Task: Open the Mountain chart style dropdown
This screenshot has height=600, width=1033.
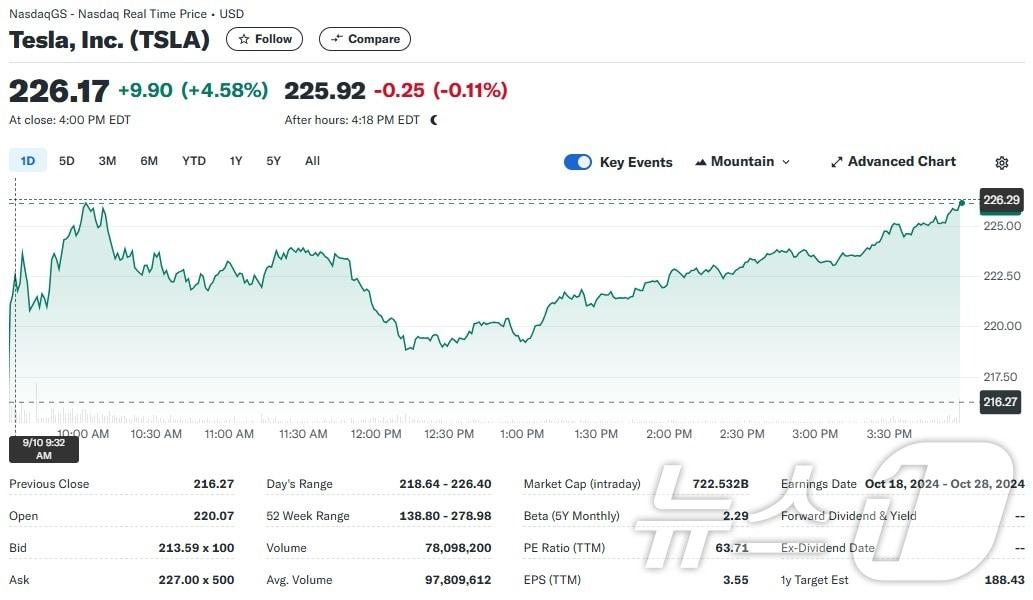Action: (742, 162)
